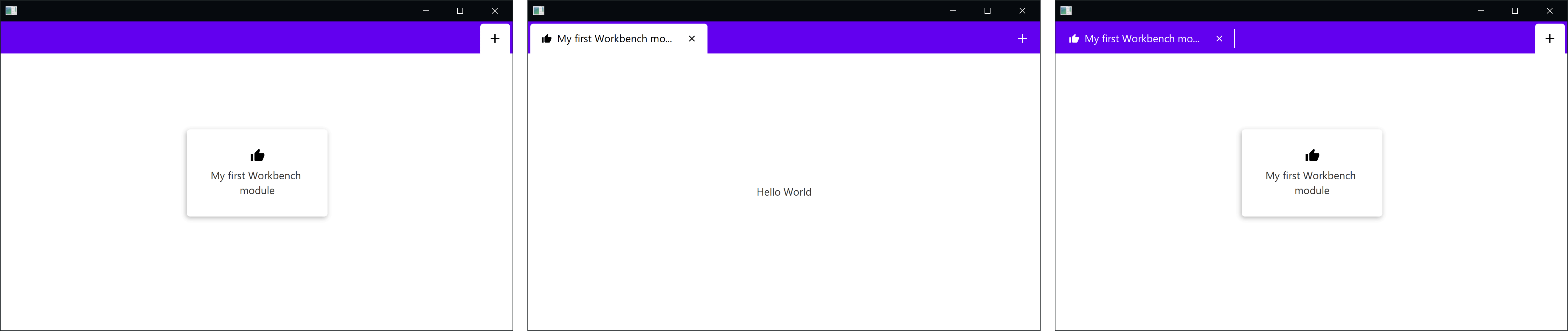Image resolution: width=1568 pixels, height=331 pixels.
Task: Click the plus button in the left window
Action: pos(495,38)
